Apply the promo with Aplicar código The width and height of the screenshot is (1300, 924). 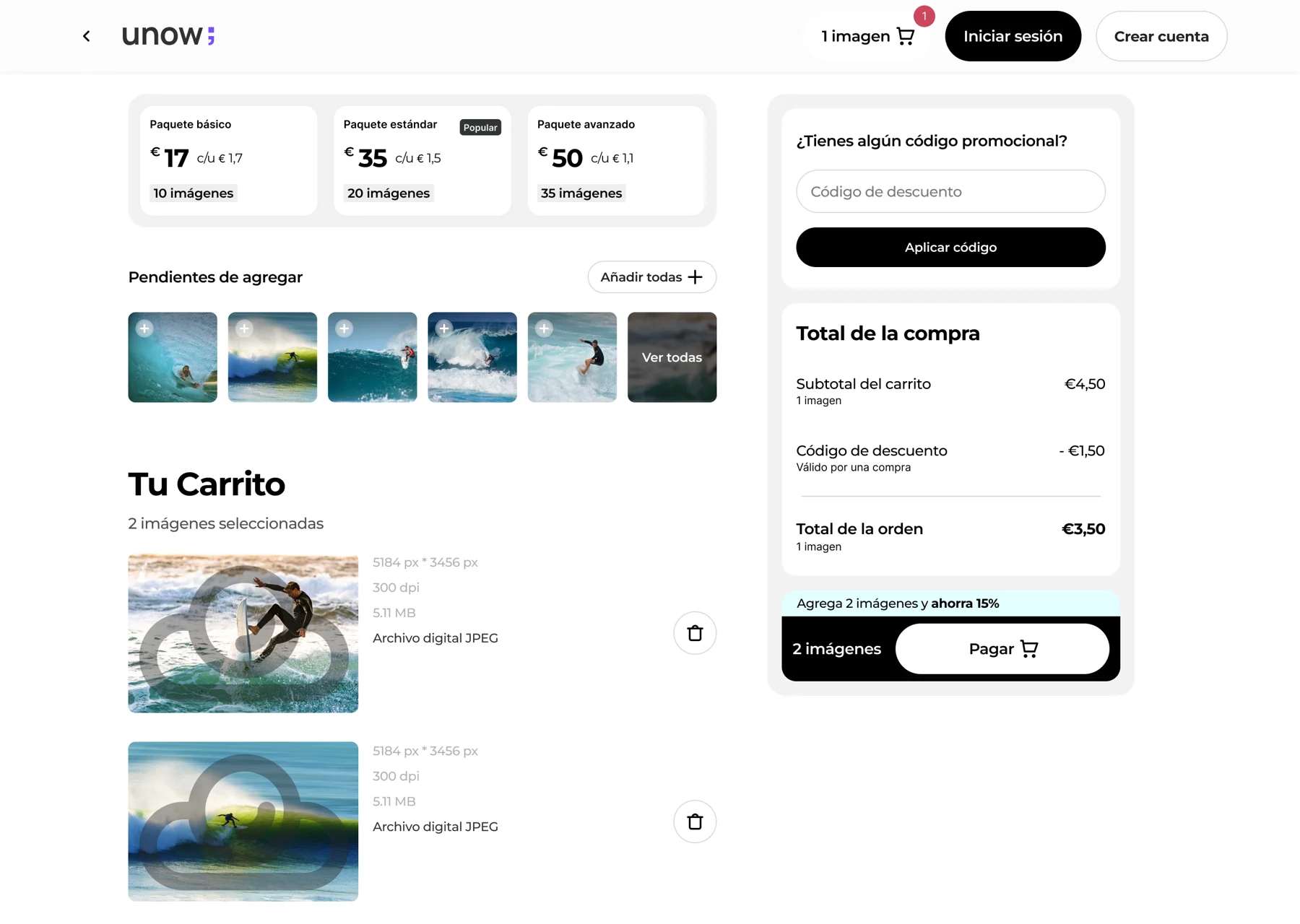coord(950,248)
